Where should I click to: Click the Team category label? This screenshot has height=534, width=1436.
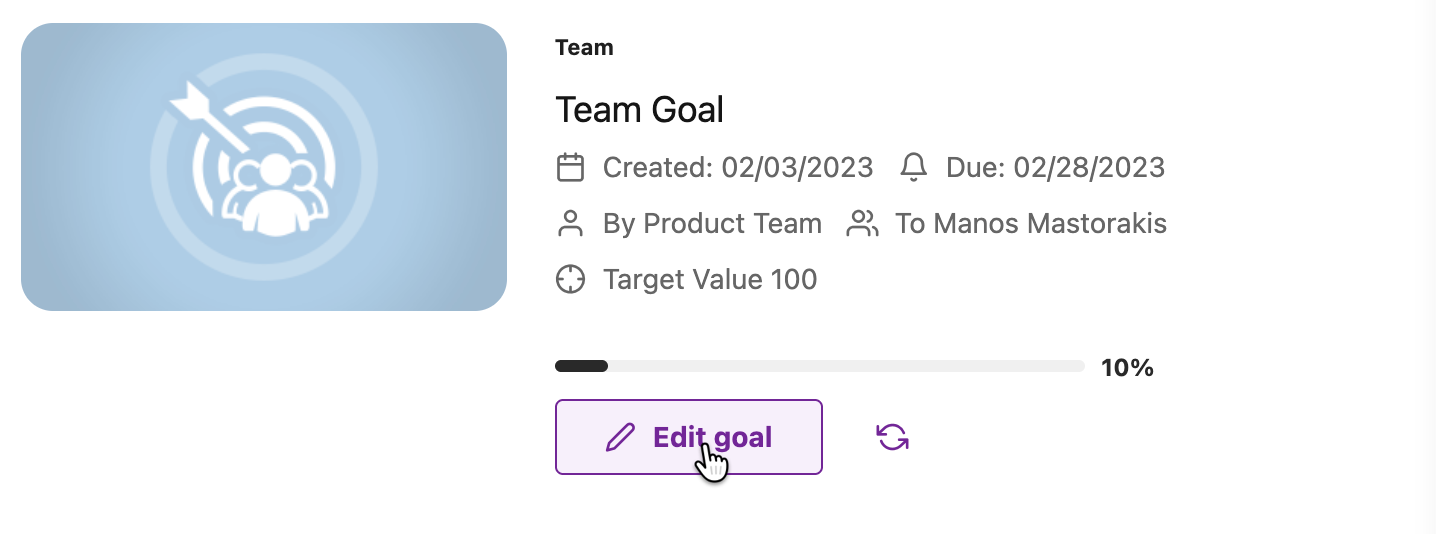[584, 47]
